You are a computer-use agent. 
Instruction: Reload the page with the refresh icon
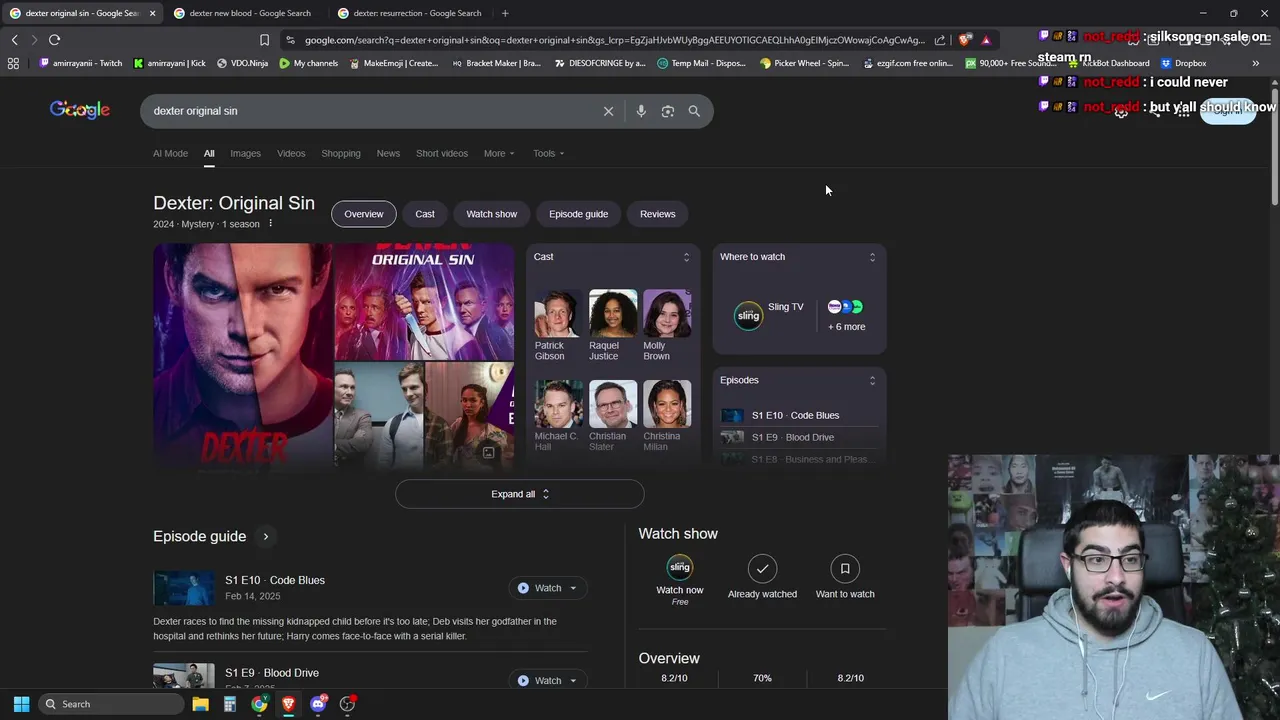(54, 40)
